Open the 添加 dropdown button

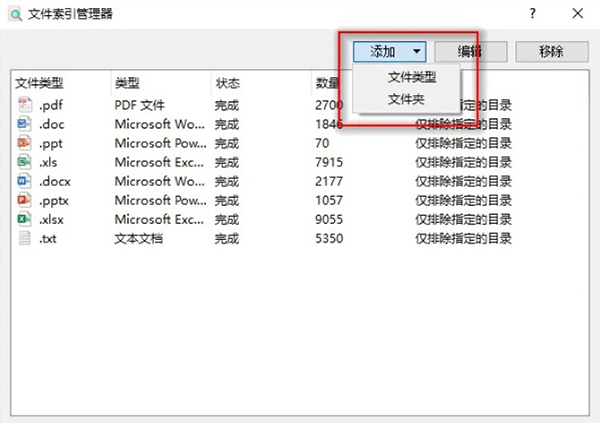tap(390, 51)
